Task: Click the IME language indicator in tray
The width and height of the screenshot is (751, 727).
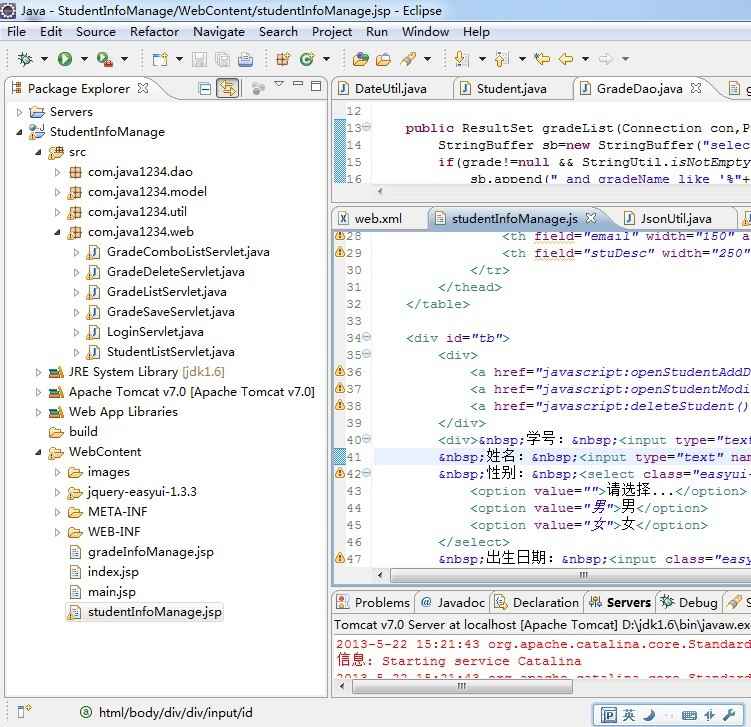Action: [629, 715]
